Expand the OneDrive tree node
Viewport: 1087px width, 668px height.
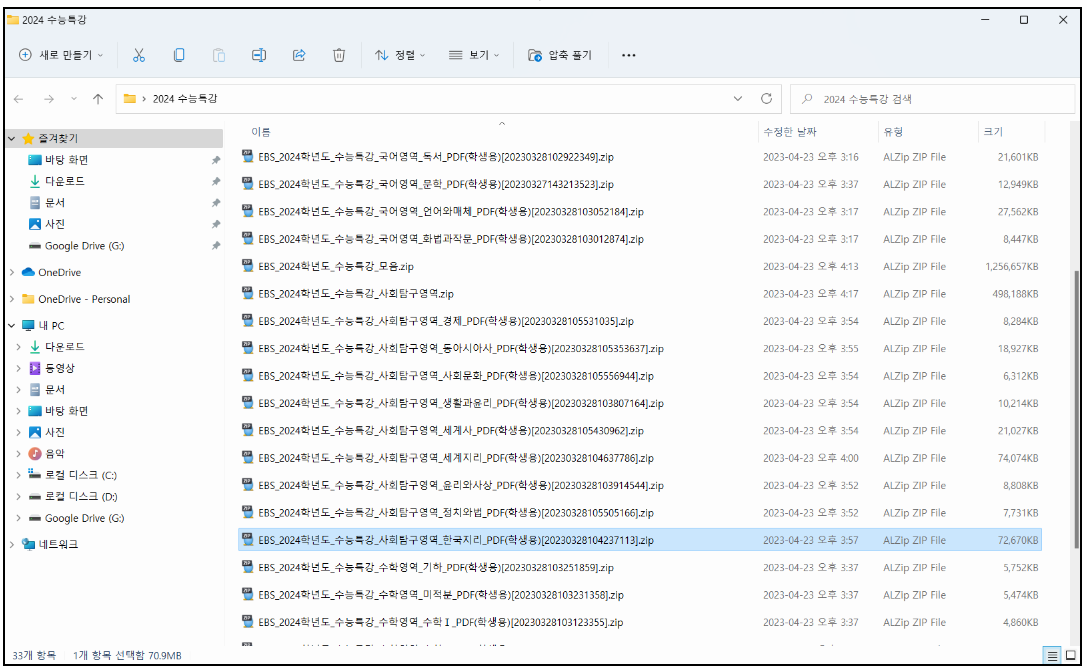12,272
